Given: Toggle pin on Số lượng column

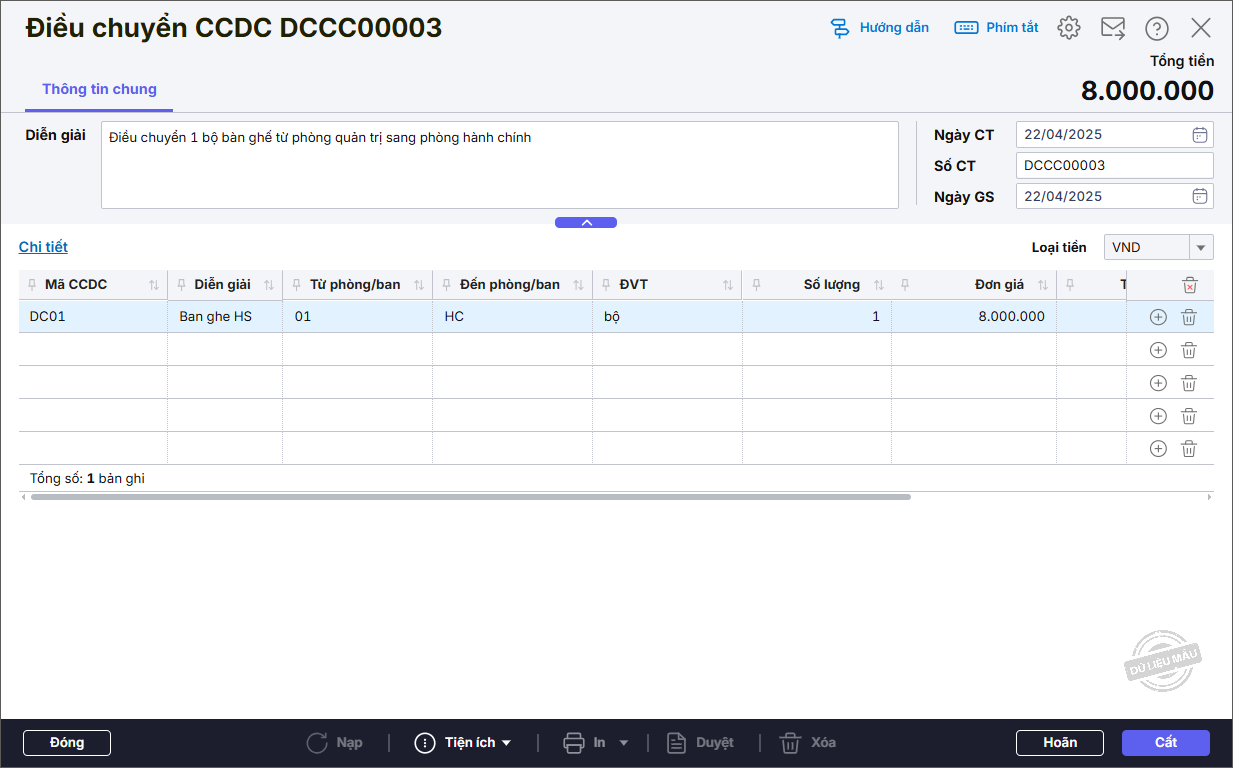Looking at the screenshot, I should pos(756,285).
